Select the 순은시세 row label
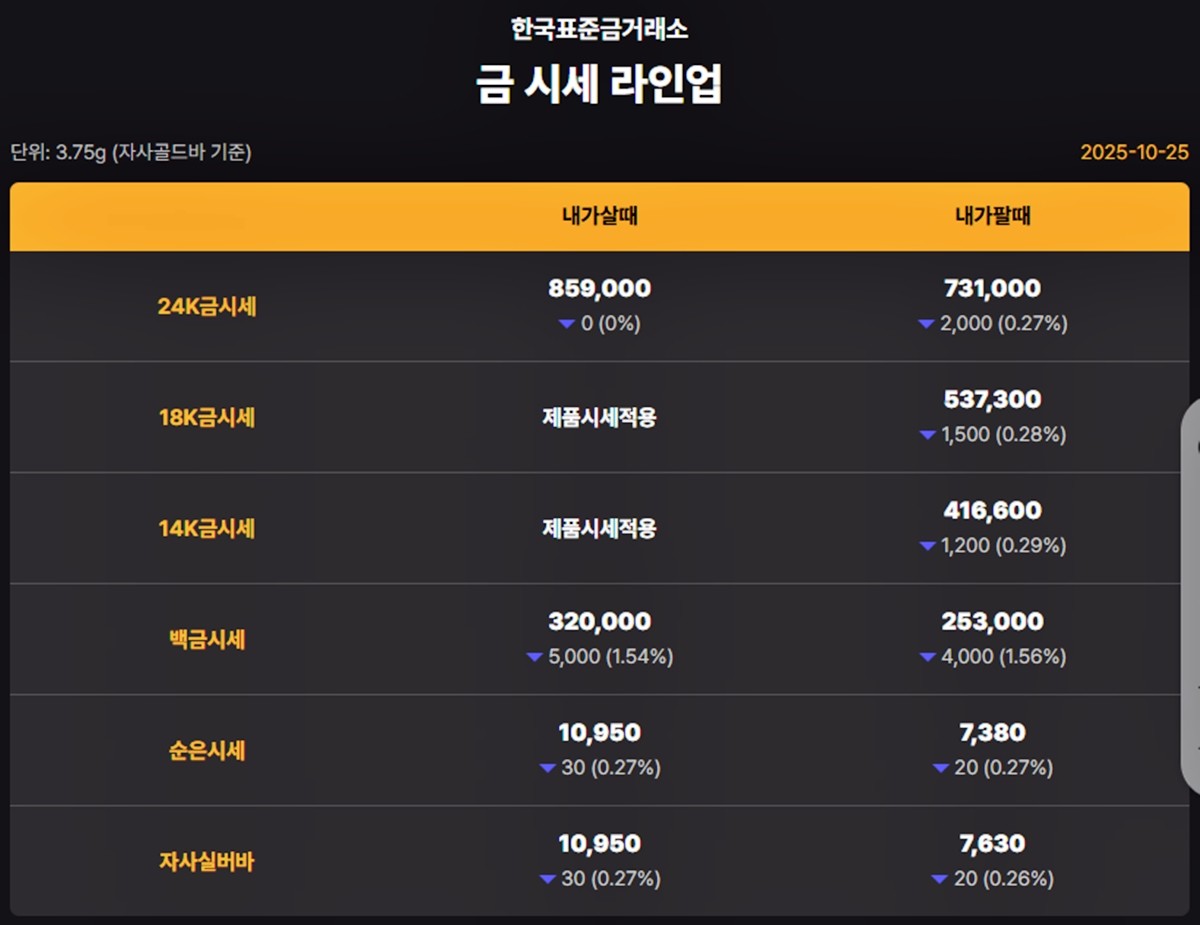Screen dimensions: 1200x925 click(x=207, y=751)
